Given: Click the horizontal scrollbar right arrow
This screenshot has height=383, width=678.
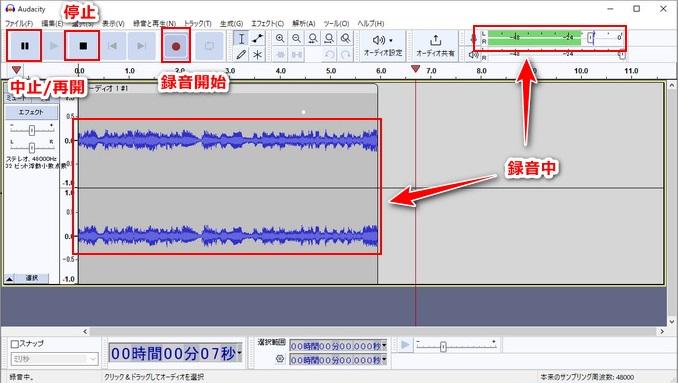Looking at the screenshot, I should (x=662, y=332).
